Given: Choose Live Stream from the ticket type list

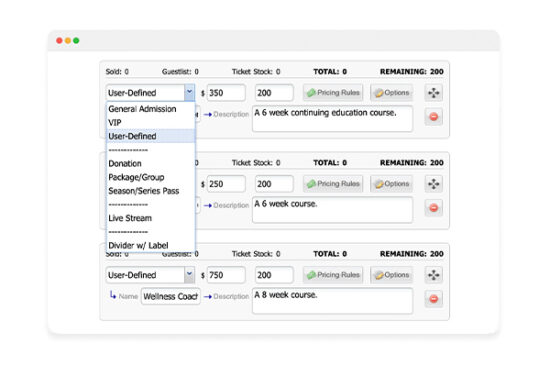Looking at the screenshot, I should [150, 218].
